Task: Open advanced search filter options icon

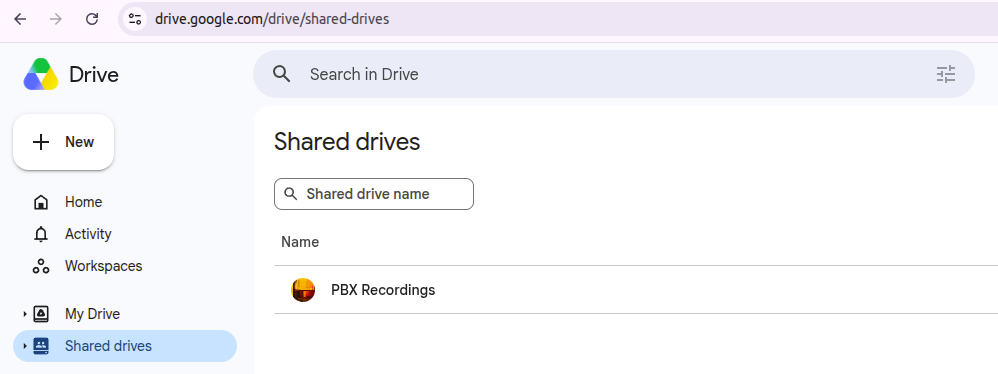Action: (x=946, y=74)
